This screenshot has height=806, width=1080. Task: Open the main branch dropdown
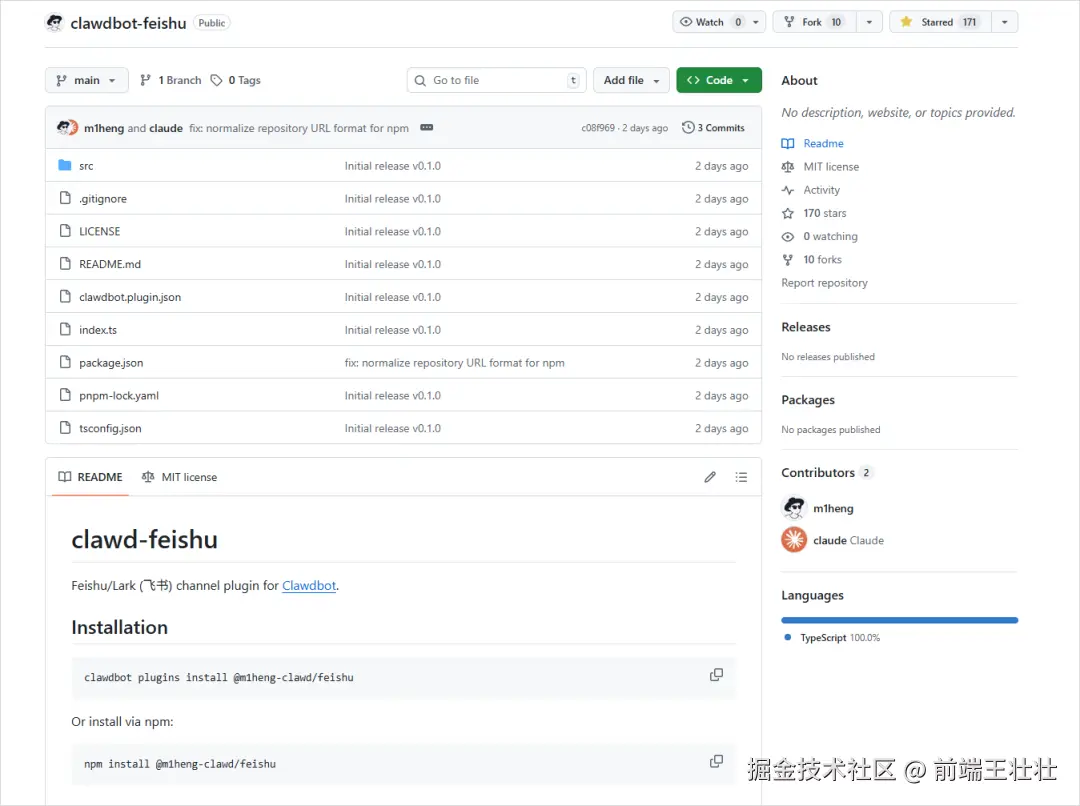coord(87,80)
